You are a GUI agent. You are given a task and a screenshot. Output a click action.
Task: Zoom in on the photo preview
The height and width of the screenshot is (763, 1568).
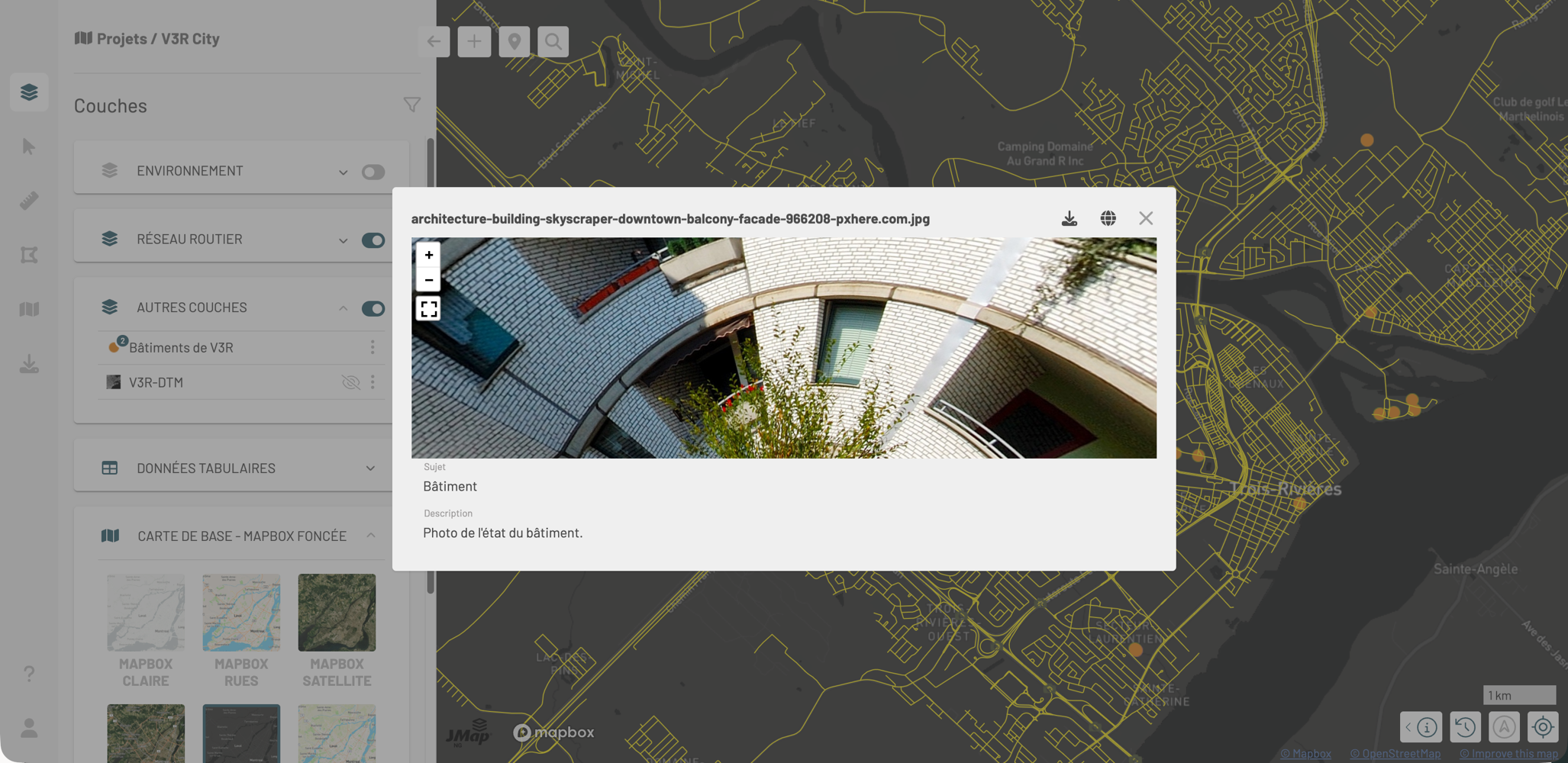click(x=429, y=255)
